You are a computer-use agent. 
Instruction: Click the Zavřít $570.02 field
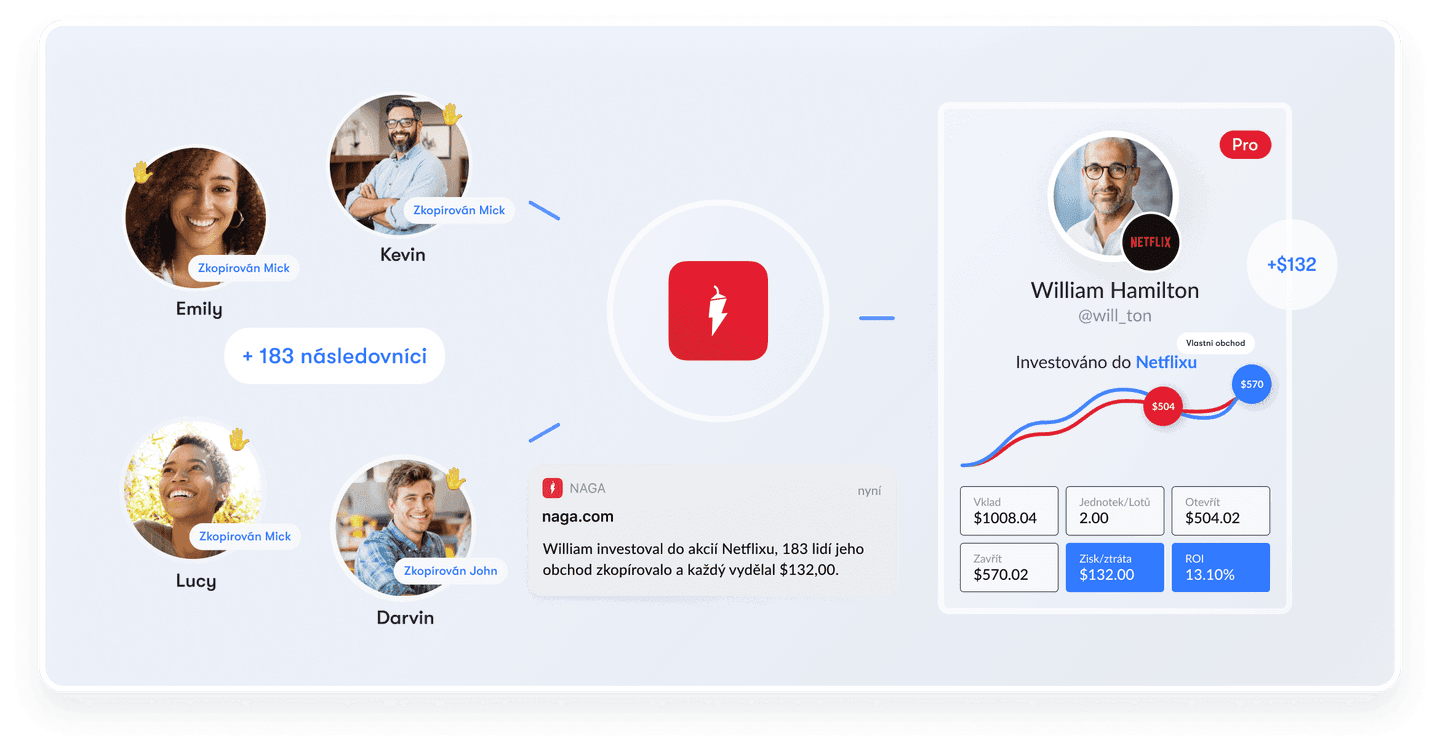pyautogui.click(x=1009, y=567)
